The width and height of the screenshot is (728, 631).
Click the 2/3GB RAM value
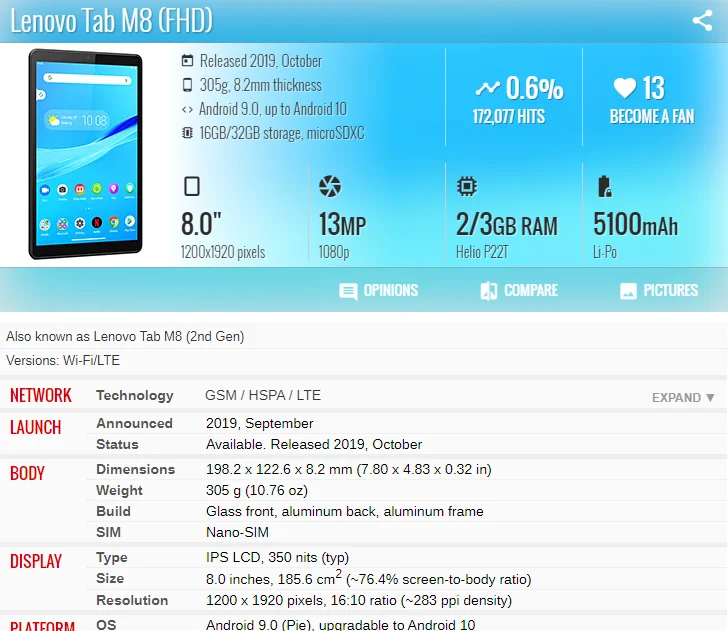point(507,224)
